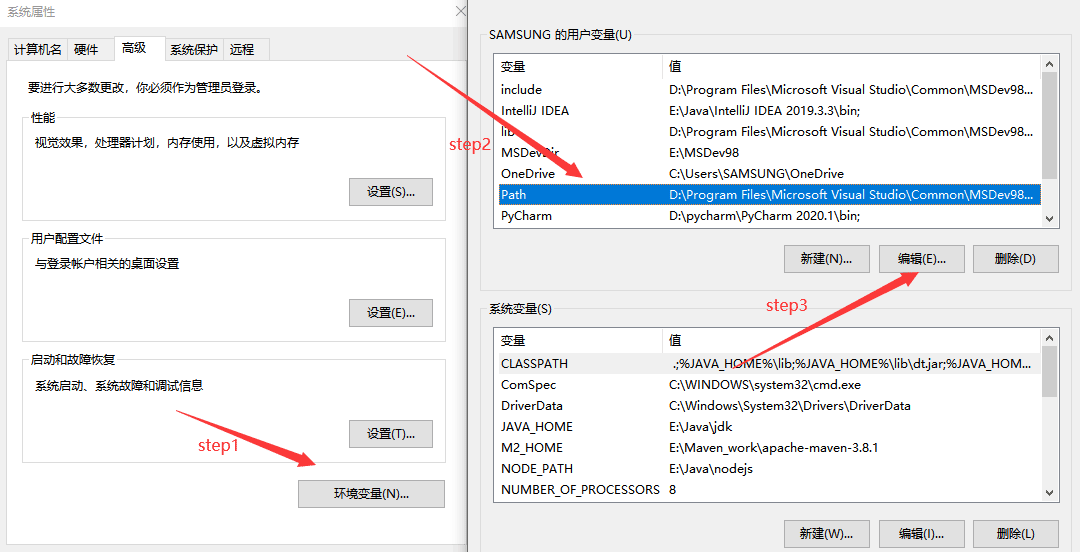The image size is (1080, 552).
Task: Click 值 column header in user variables
Action: [851, 67]
